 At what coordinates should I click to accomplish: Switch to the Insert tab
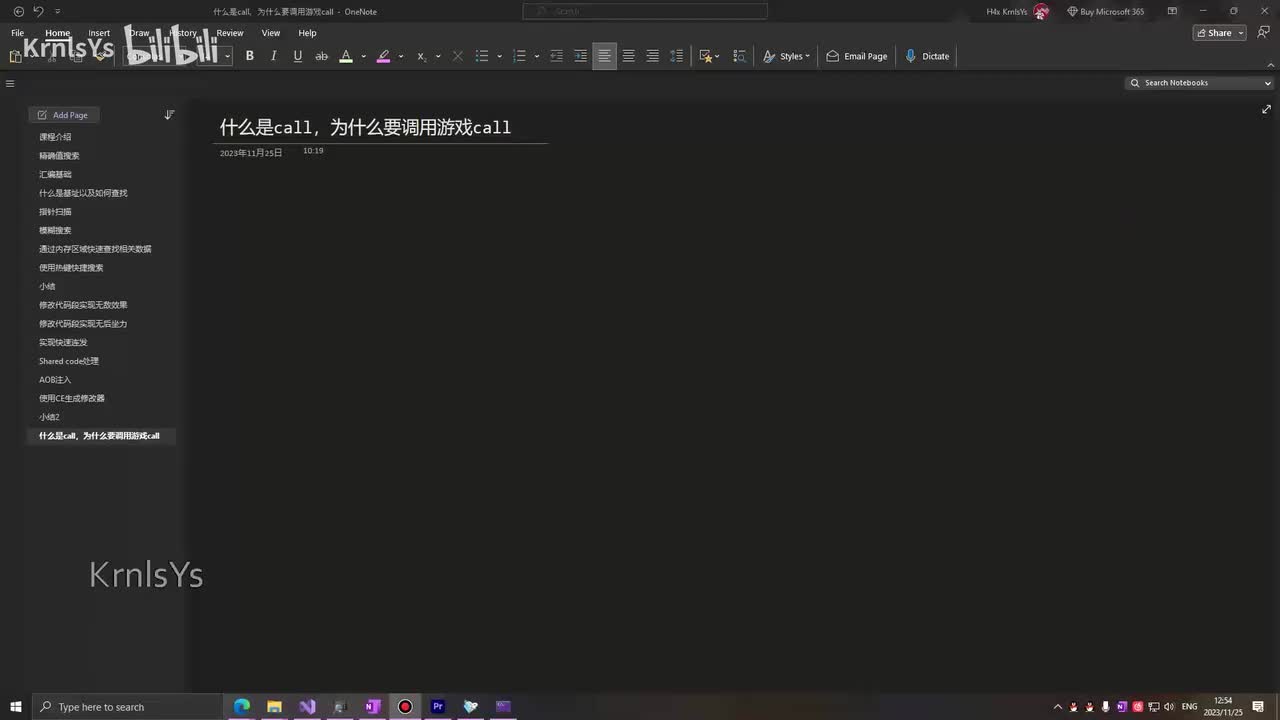tap(99, 33)
